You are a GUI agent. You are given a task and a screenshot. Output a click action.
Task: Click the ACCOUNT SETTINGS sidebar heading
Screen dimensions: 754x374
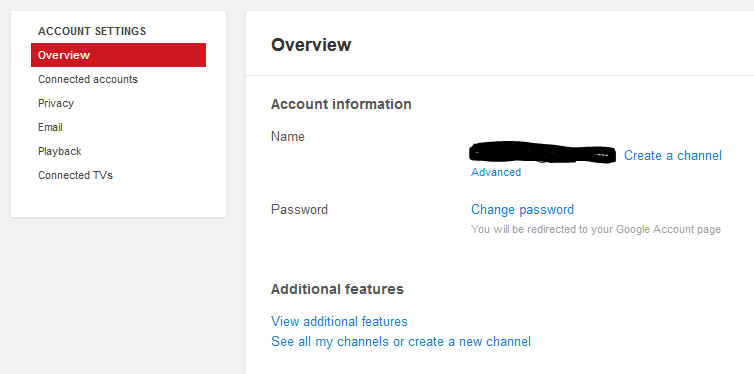92,31
